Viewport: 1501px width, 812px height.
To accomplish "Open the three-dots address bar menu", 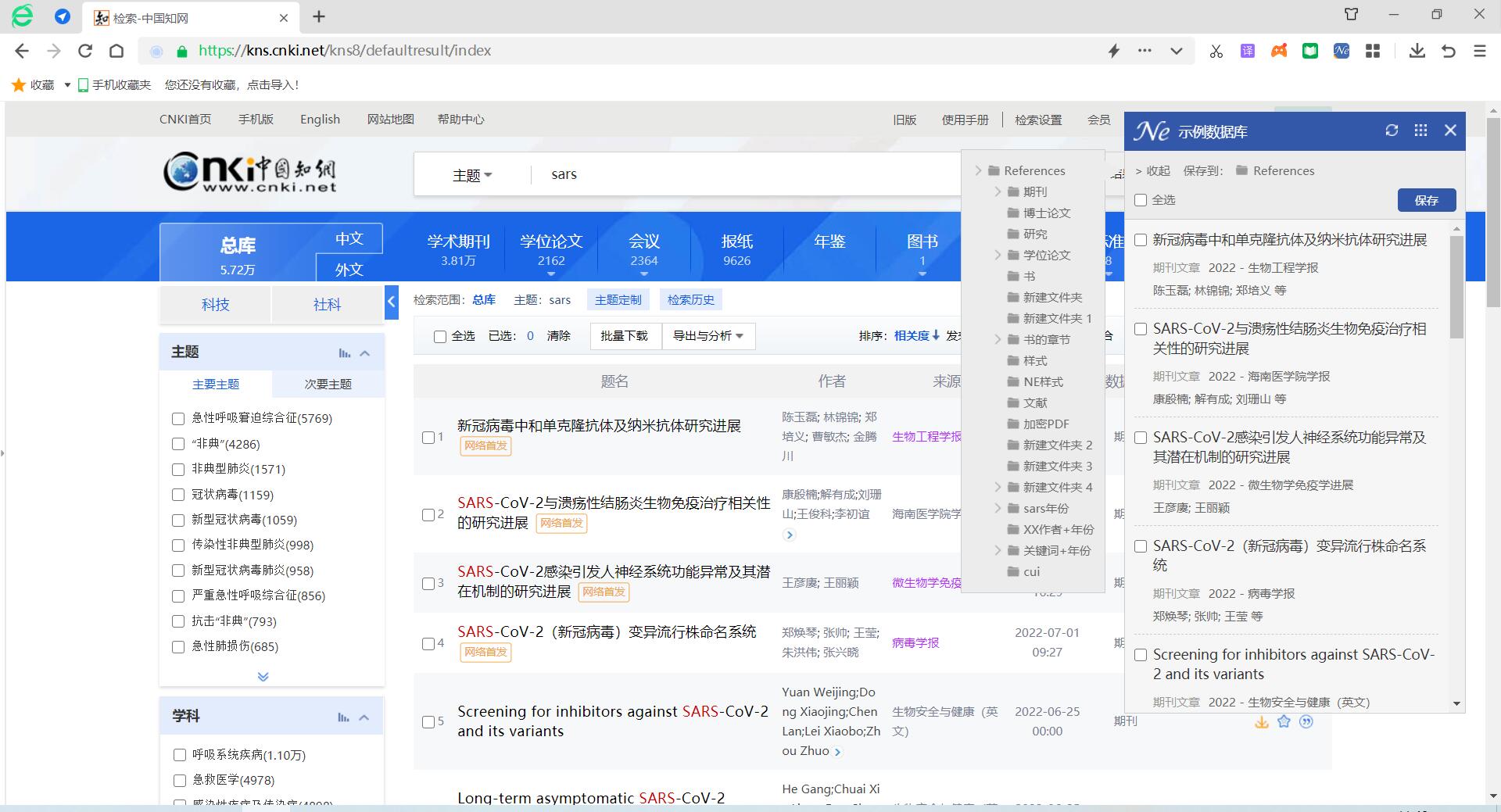I will point(1145,51).
